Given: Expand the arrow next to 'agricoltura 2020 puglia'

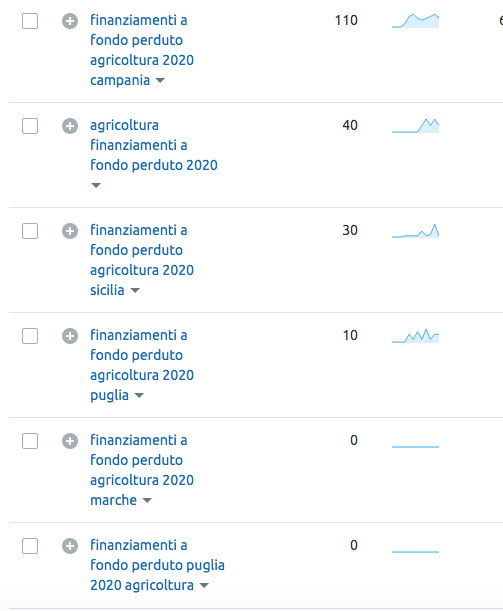Looking at the screenshot, I should (139, 396).
